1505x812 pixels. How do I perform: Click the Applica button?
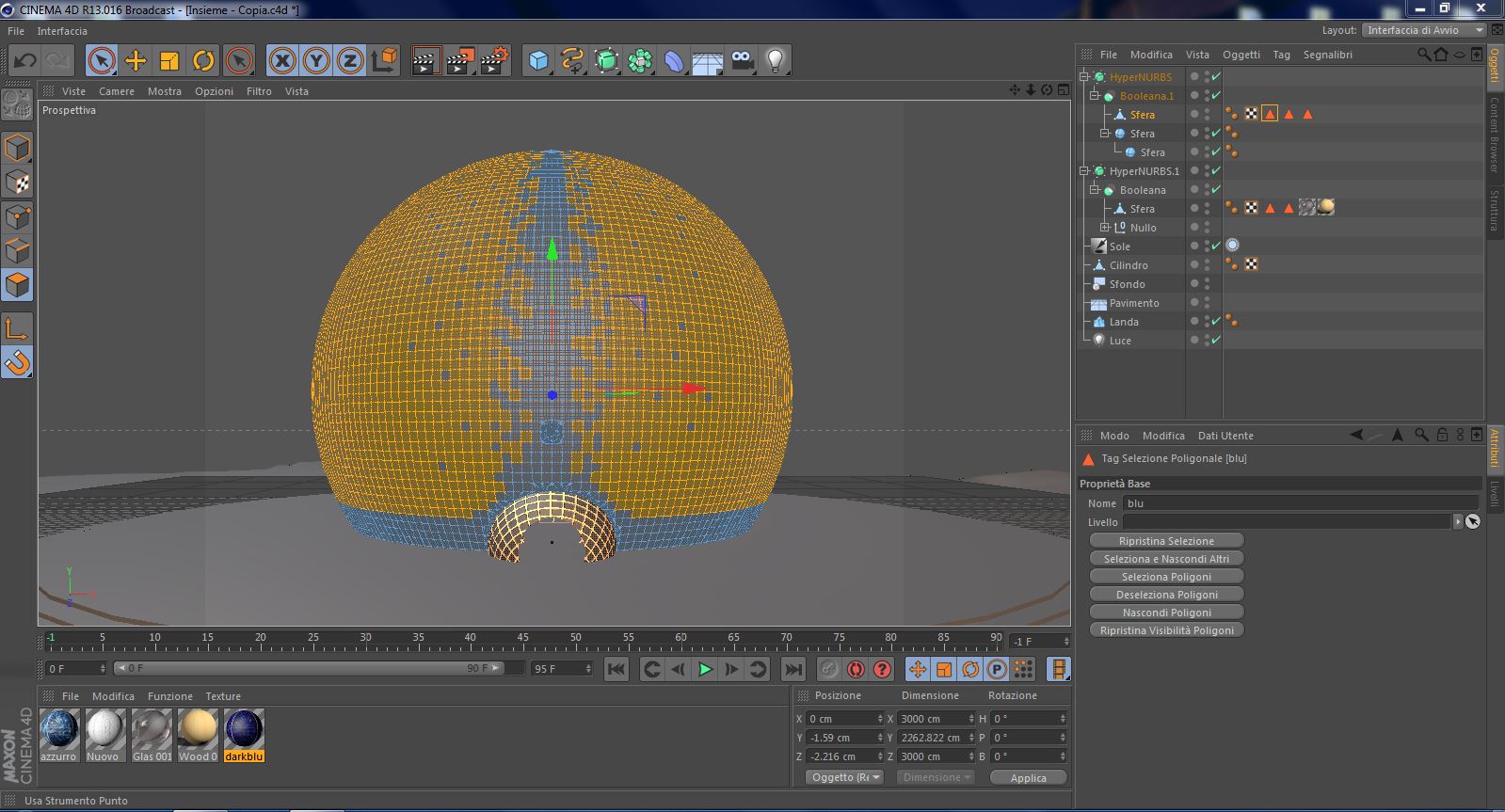[x=1028, y=778]
